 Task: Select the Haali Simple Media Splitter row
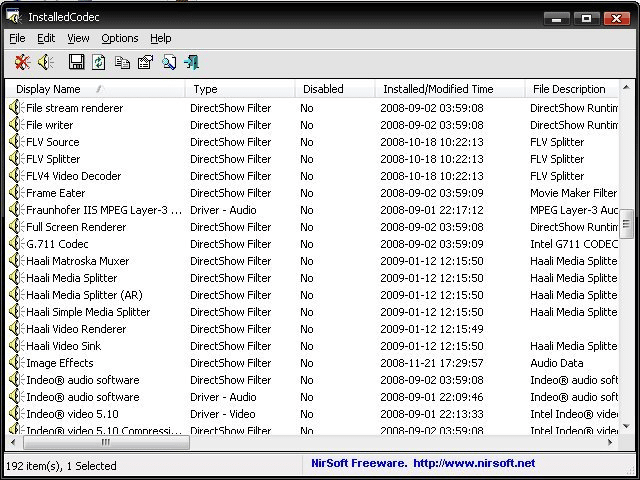point(312,312)
